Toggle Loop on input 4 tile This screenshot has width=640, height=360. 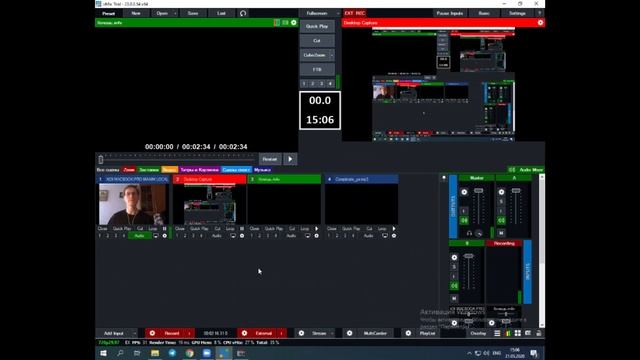(x=382, y=229)
